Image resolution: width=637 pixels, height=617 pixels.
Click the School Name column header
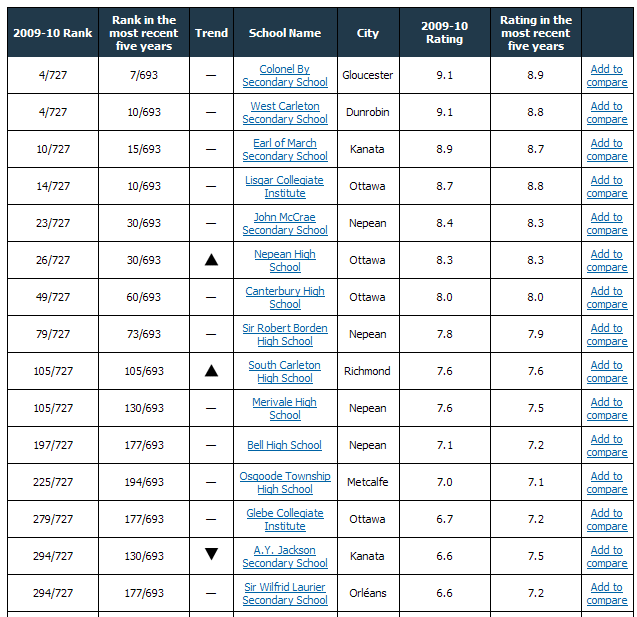click(x=284, y=33)
